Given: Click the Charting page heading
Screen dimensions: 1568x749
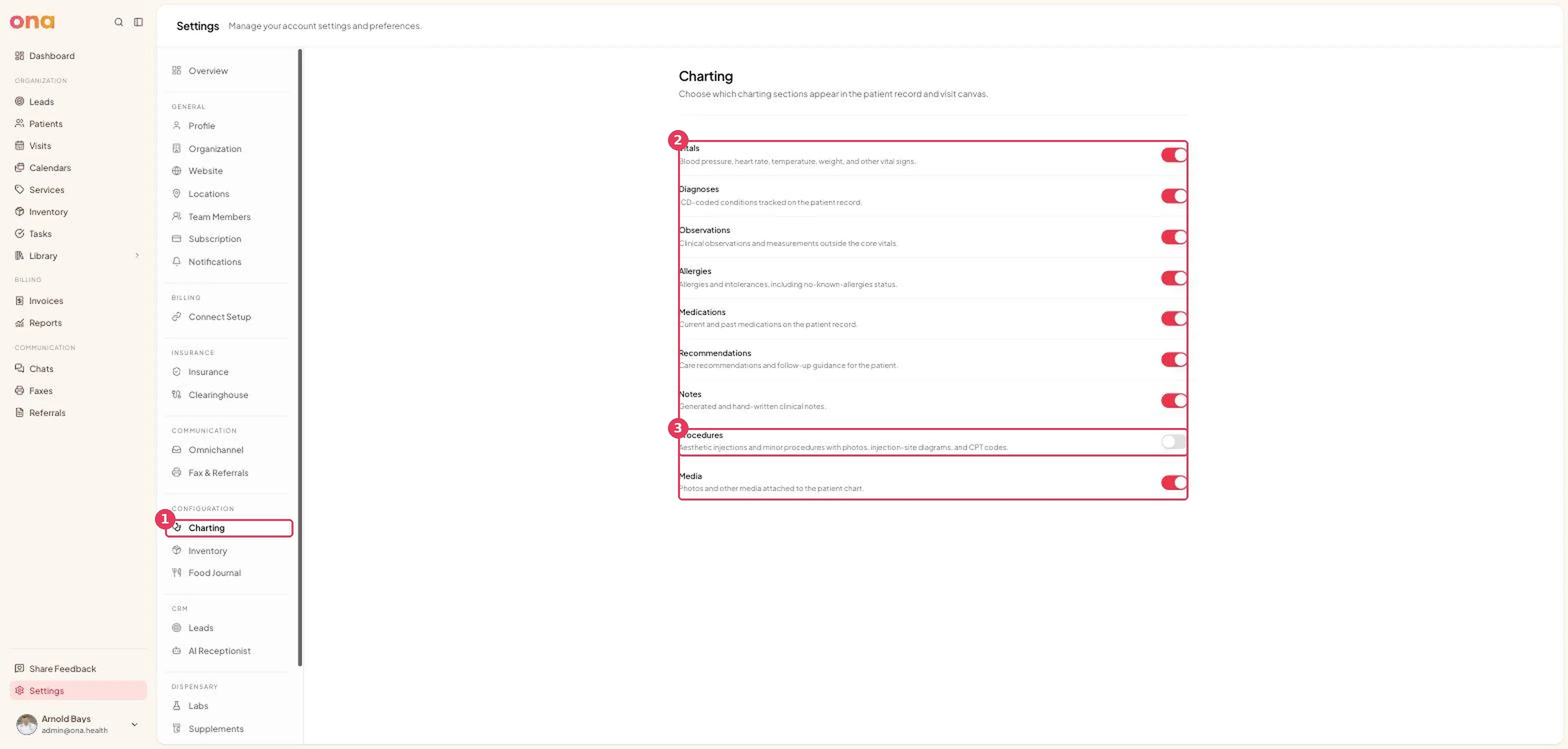Looking at the screenshot, I should (705, 76).
